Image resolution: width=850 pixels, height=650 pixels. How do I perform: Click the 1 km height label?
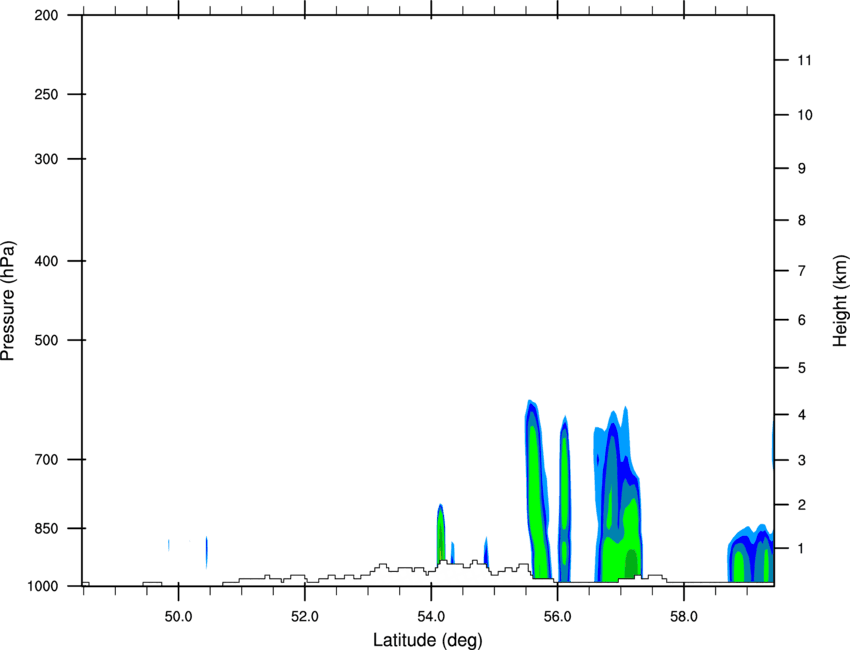(x=802, y=549)
